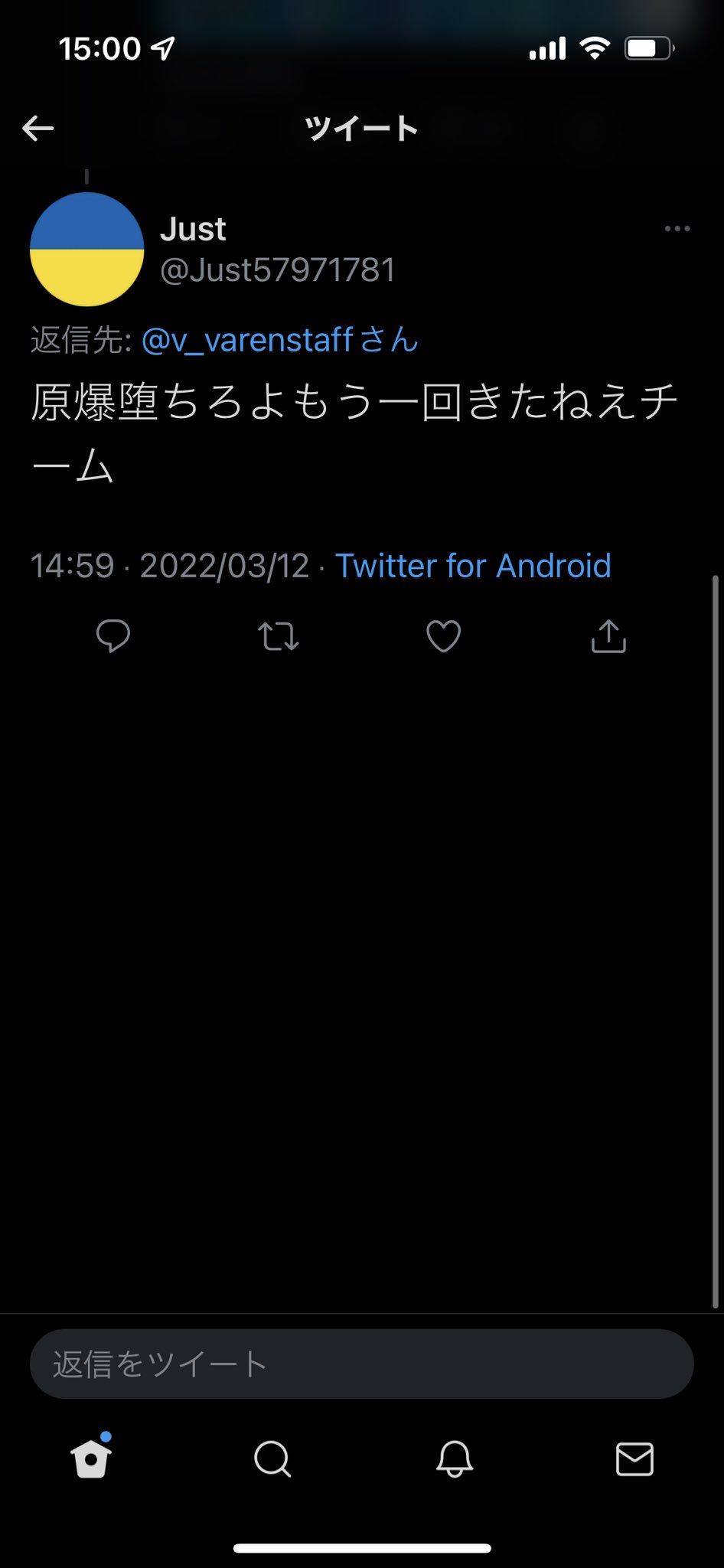Tap the status bar clock 15:00
This screenshot has height=1568, width=724.
point(99,49)
